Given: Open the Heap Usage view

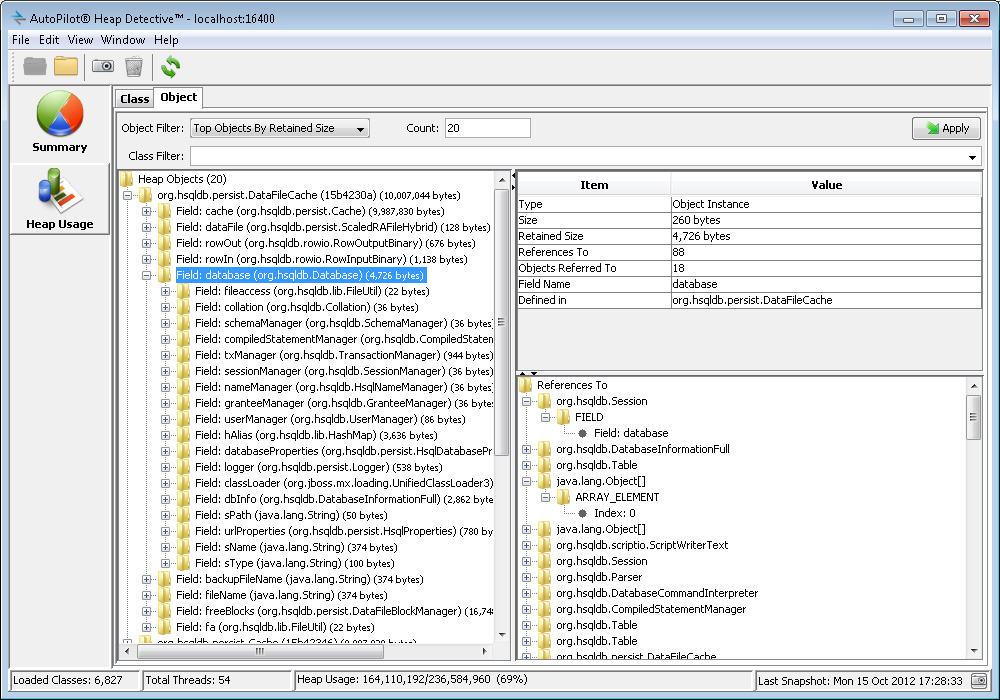Looking at the screenshot, I should coord(60,200).
